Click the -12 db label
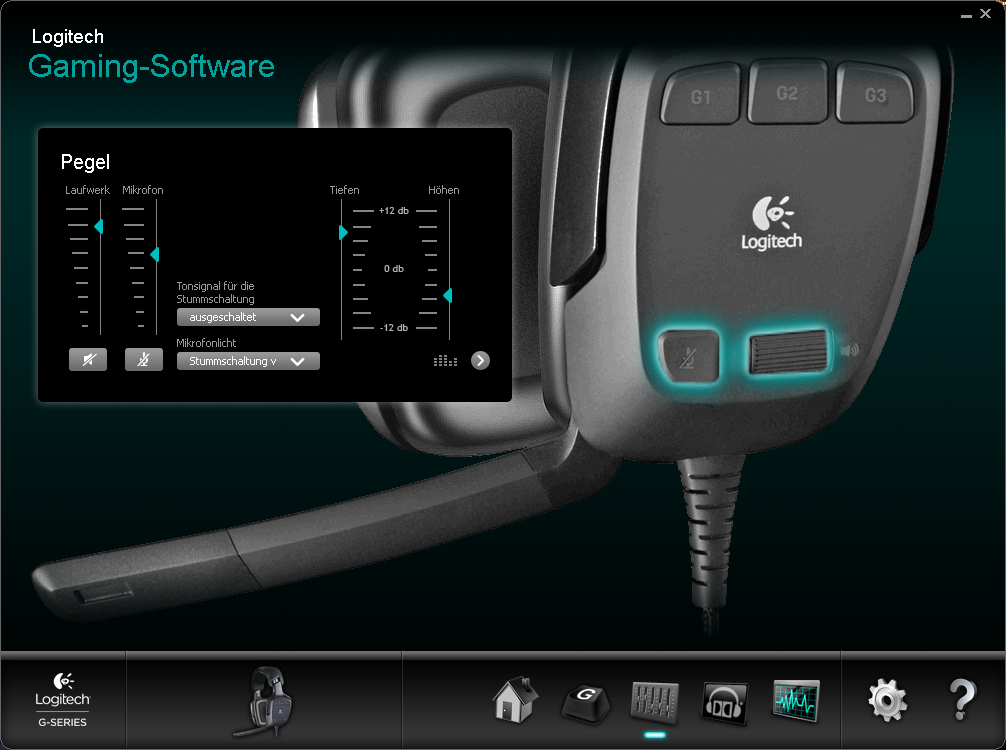 [x=394, y=328]
